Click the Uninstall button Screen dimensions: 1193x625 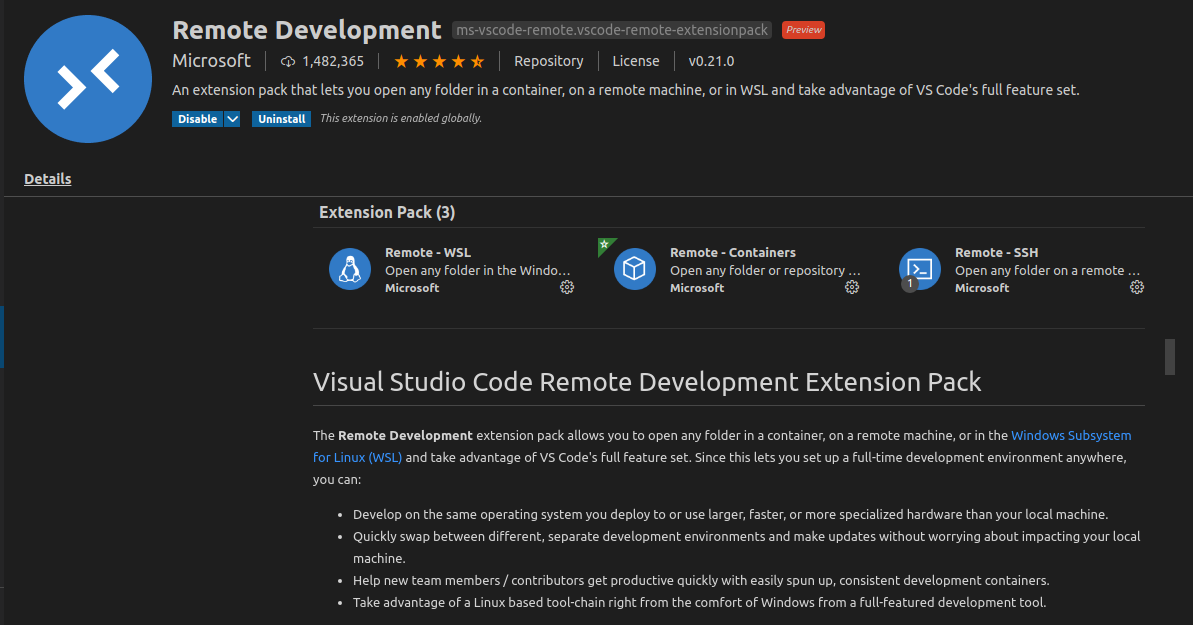tap(282, 119)
